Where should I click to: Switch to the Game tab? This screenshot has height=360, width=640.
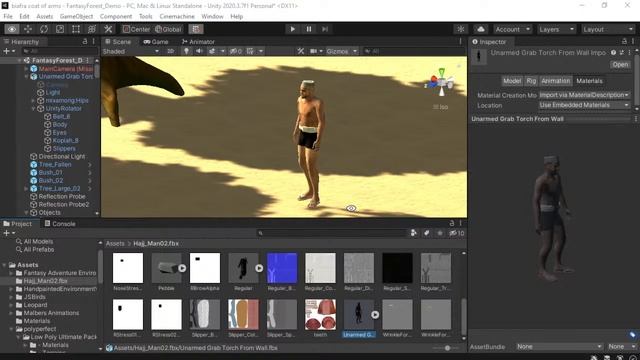pos(156,42)
